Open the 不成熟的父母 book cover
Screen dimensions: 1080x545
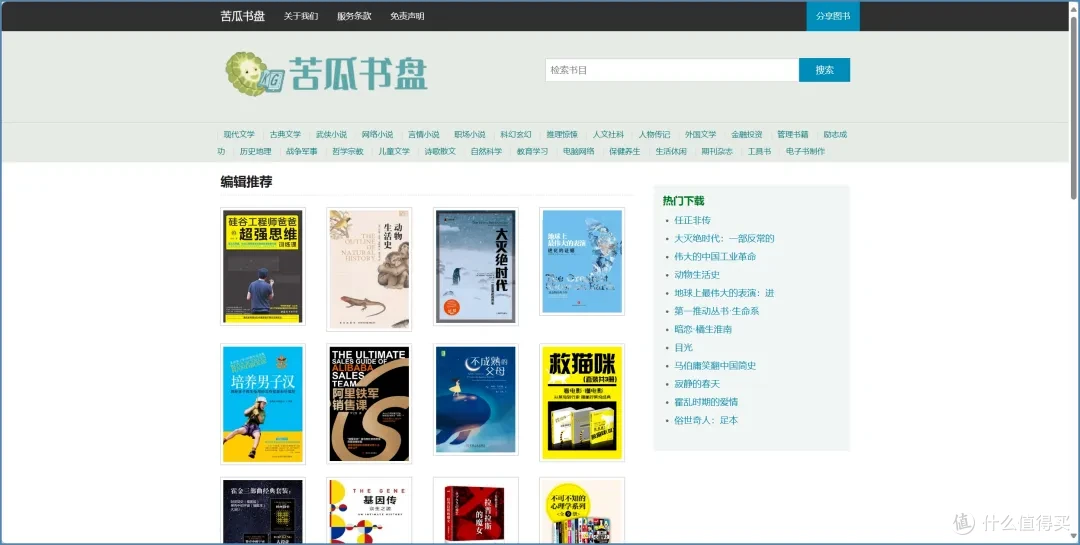[476, 400]
